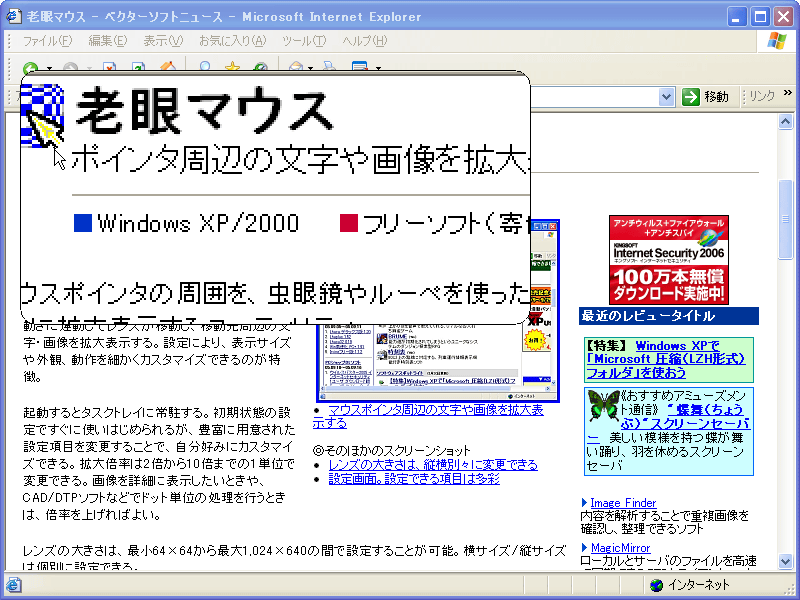Open the Favorites star toolbar icon
The image size is (800, 600).
click(233, 67)
